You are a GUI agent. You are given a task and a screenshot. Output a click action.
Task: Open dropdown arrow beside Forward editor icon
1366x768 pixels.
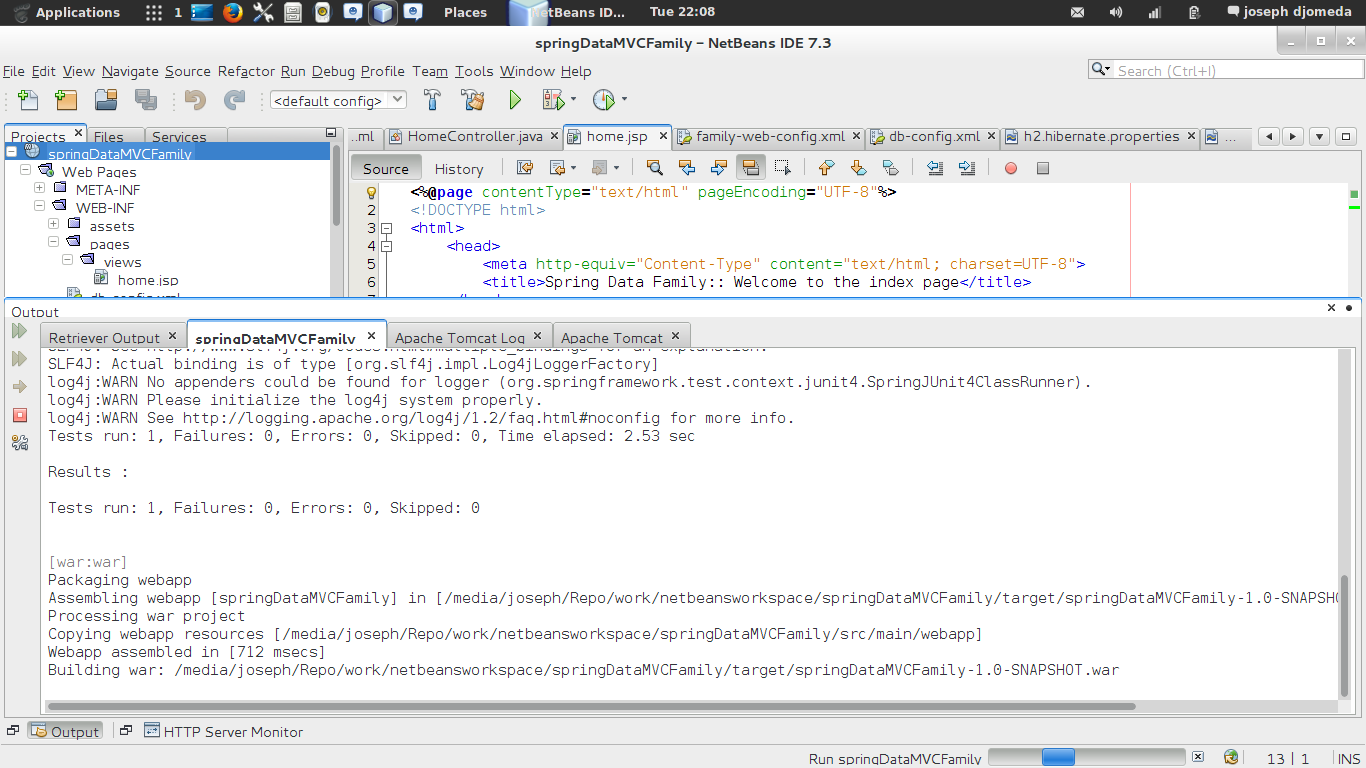click(x=616, y=168)
